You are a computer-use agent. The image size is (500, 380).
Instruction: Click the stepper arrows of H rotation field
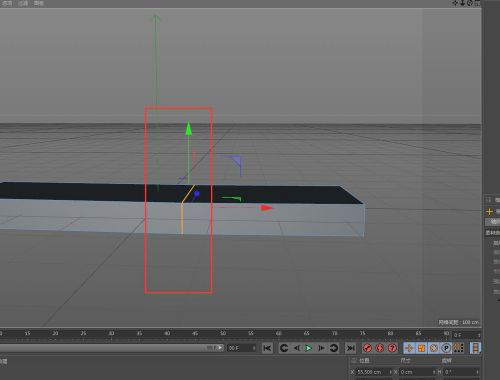pos(478,372)
